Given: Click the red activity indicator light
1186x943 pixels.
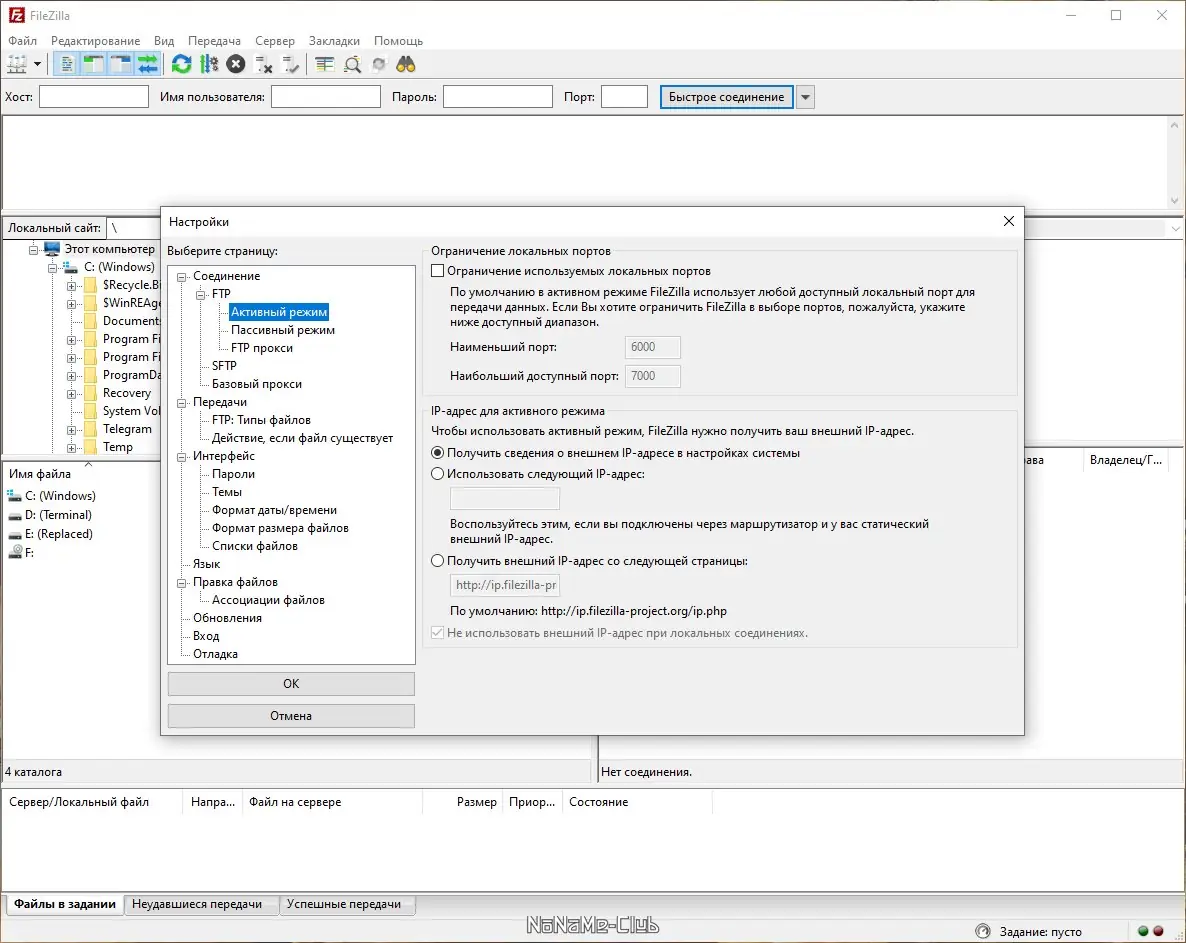Looking at the screenshot, I should 1158,931.
